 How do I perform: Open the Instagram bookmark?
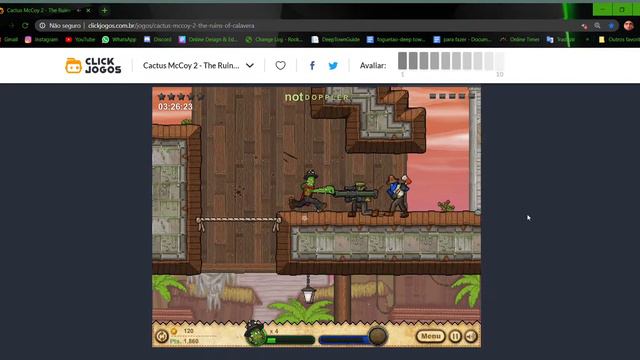41,40
